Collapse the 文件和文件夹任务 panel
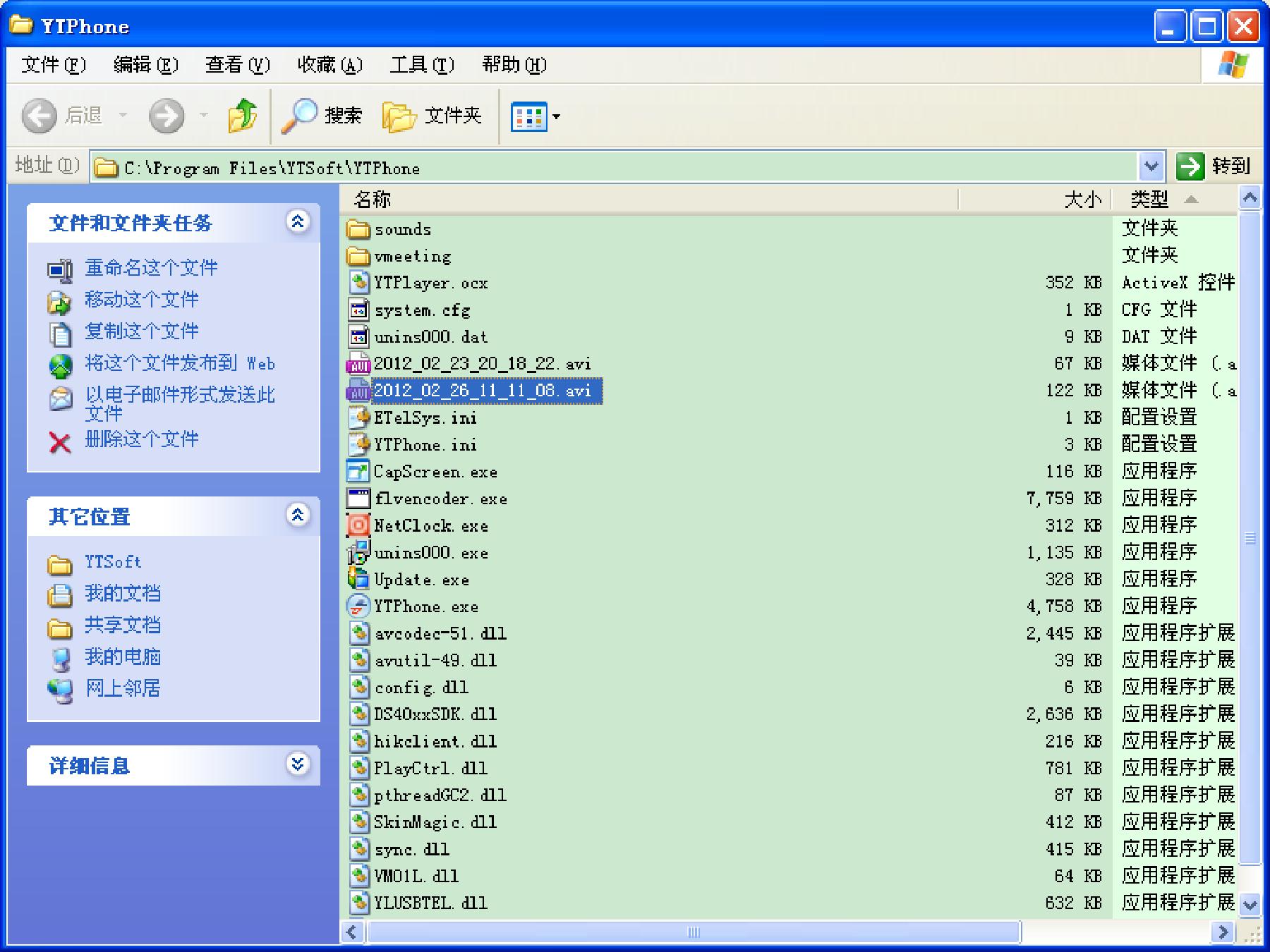1270x952 pixels. 298,221
